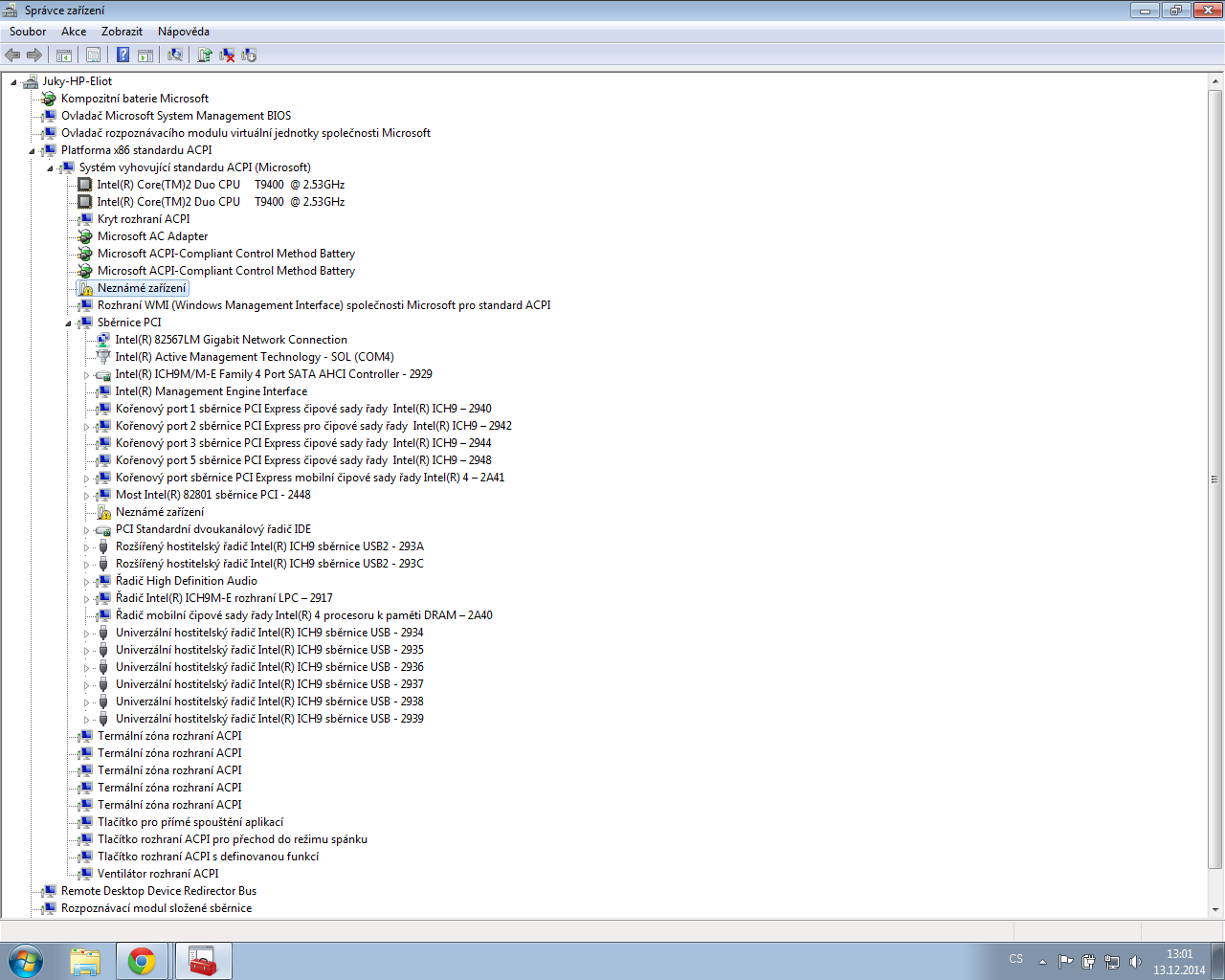Screen dimensions: 1225x980
Task: Collapse the Sběrnice PCI tree node
Action: (68, 323)
